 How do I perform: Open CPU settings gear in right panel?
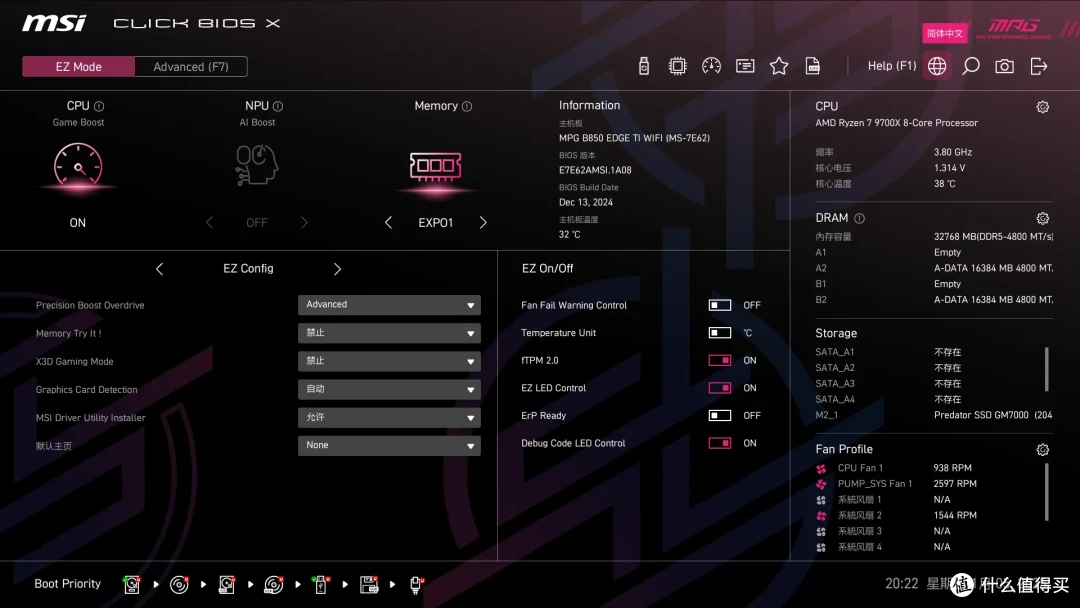(1043, 107)
